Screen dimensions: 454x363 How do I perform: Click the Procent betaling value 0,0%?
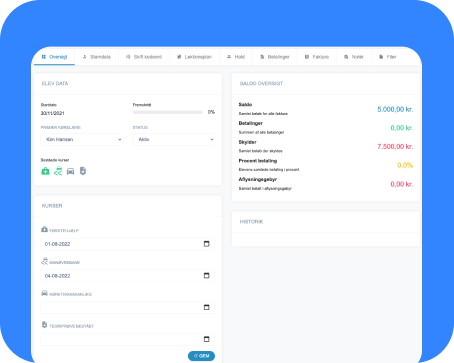tap(405, 165)
